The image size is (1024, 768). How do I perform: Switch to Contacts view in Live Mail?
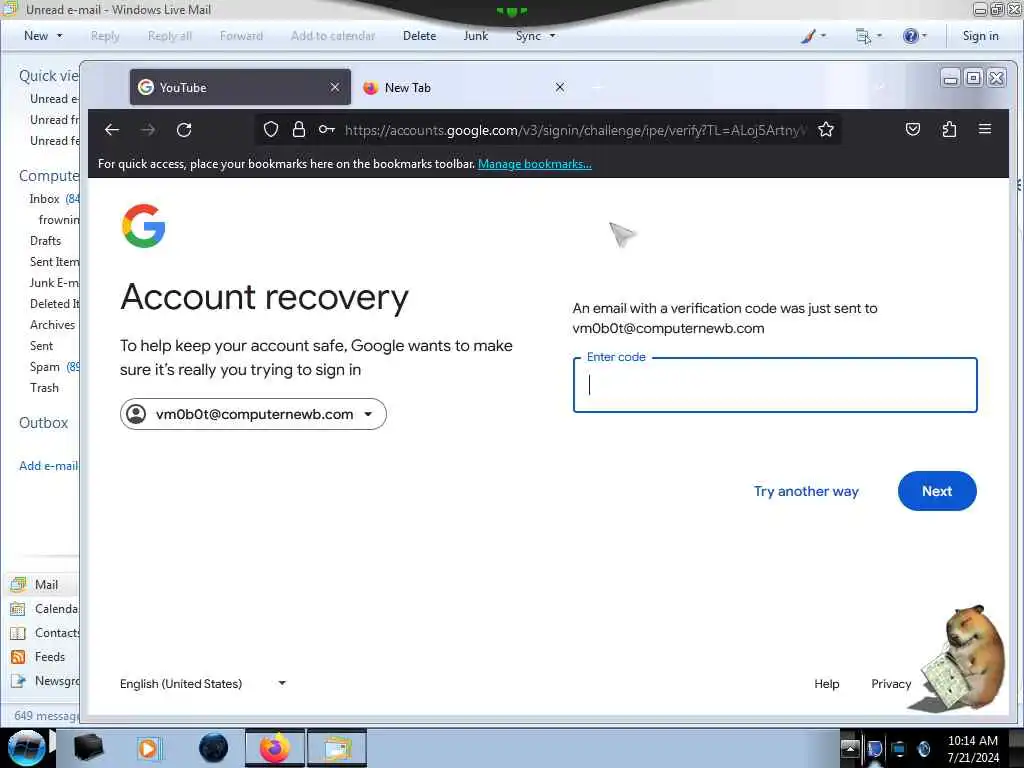[44, 633]
